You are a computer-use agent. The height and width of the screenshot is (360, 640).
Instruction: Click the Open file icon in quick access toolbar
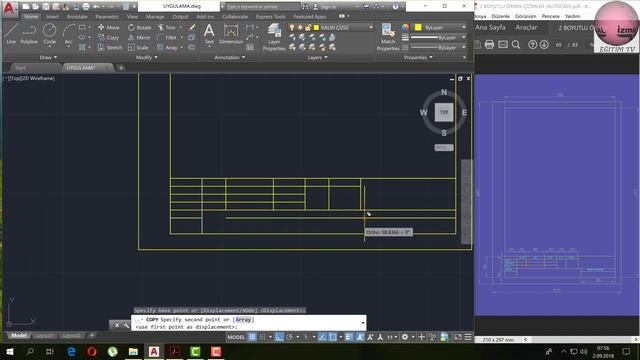[x=36, y=7]
